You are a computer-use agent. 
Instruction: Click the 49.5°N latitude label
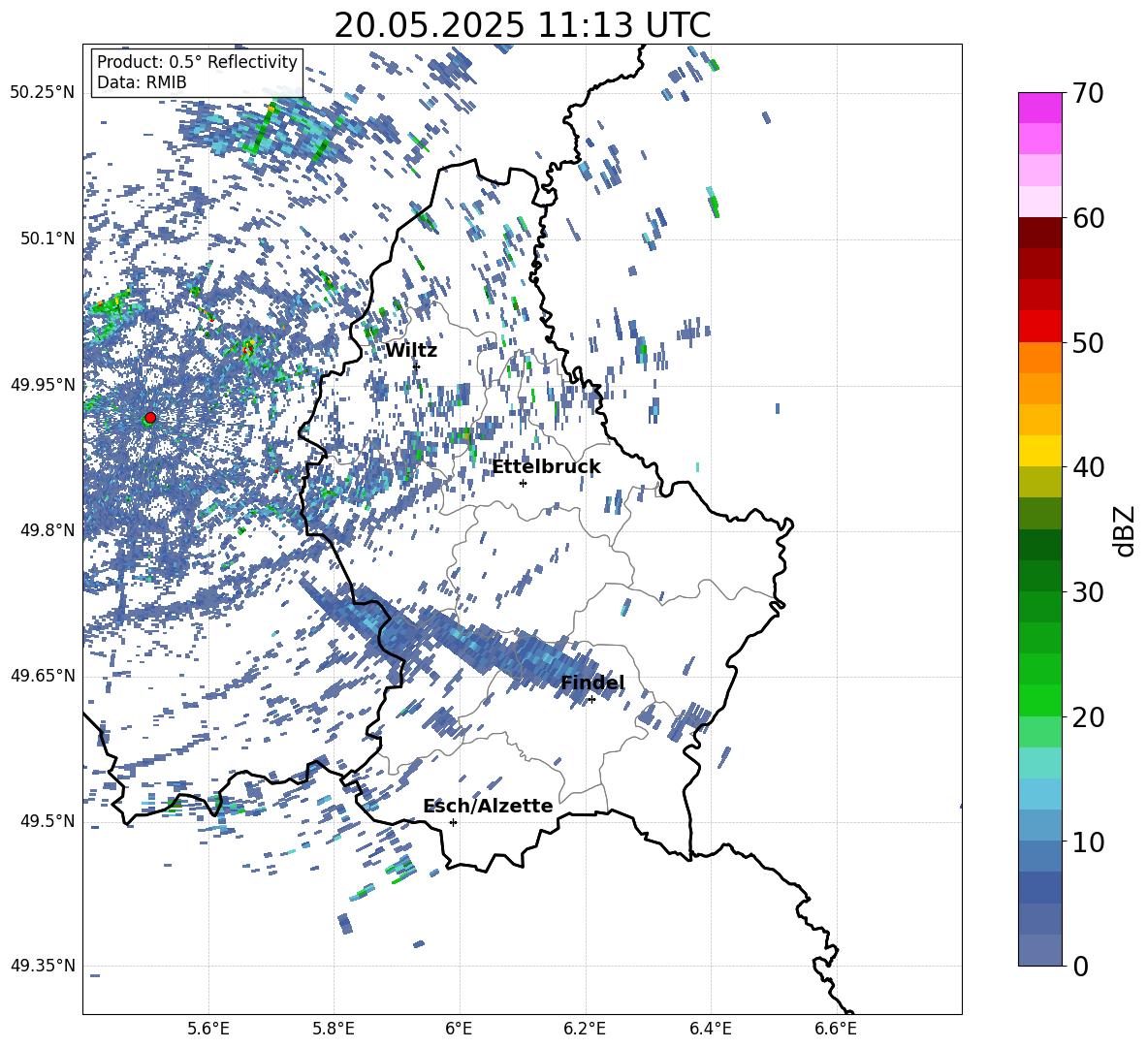click(x=48, y=821)
